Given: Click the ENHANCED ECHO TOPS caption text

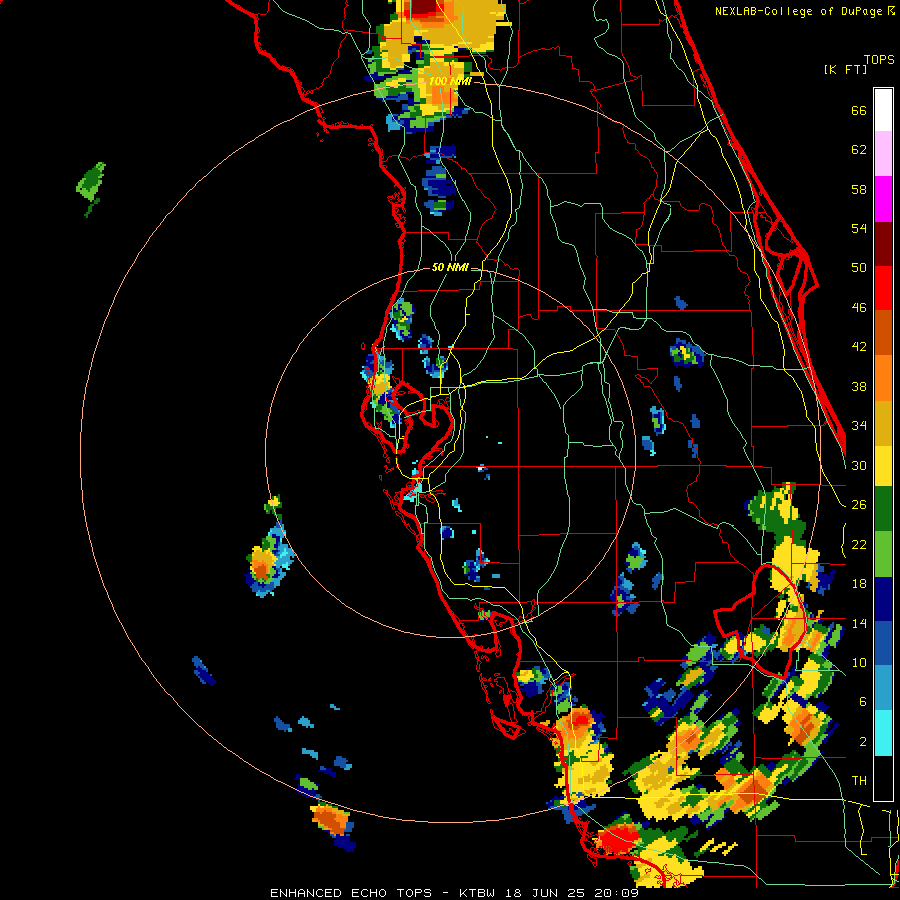Looking at the screenshot, I should pos(351,893).
